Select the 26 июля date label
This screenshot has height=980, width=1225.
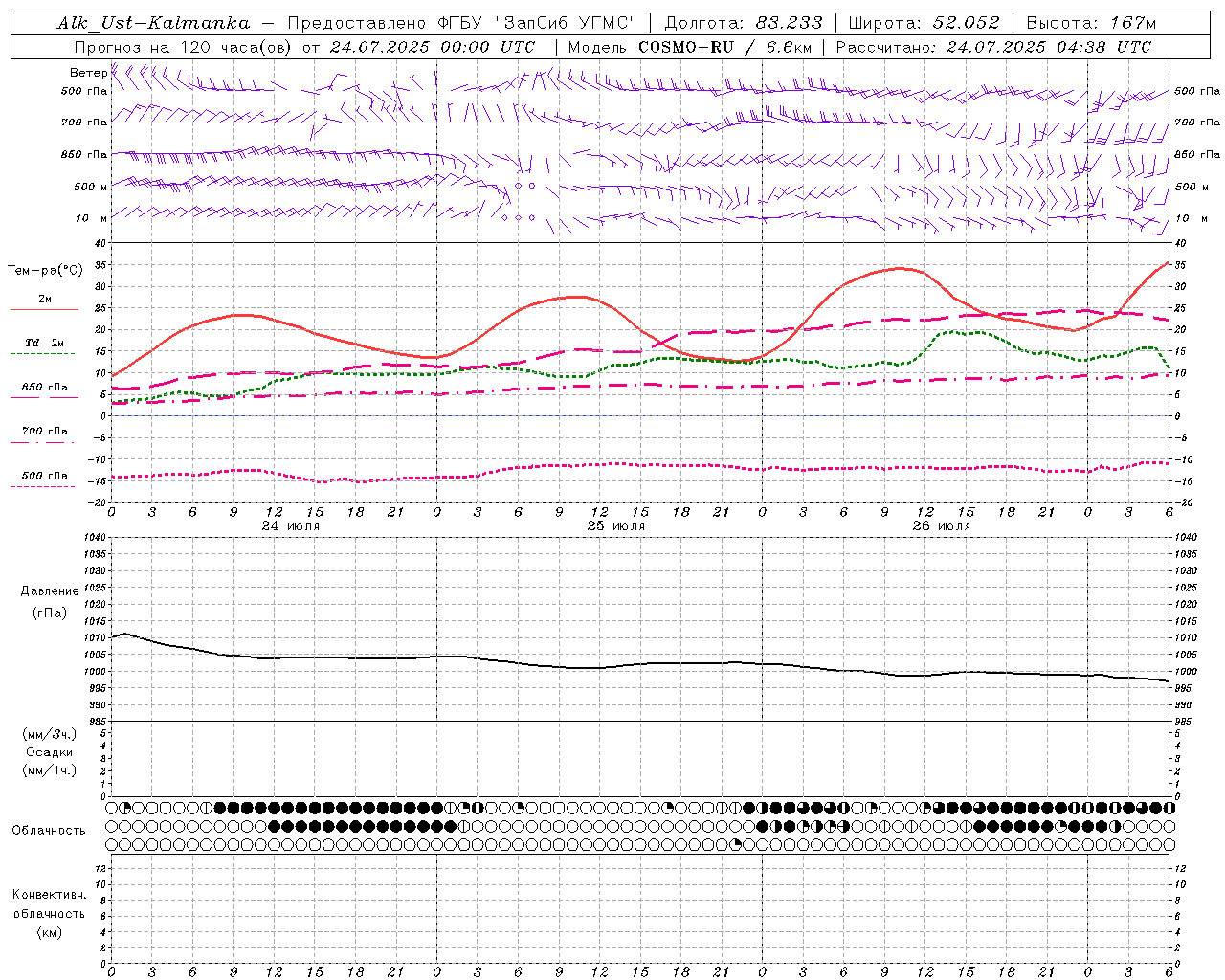tap(941, 526)
